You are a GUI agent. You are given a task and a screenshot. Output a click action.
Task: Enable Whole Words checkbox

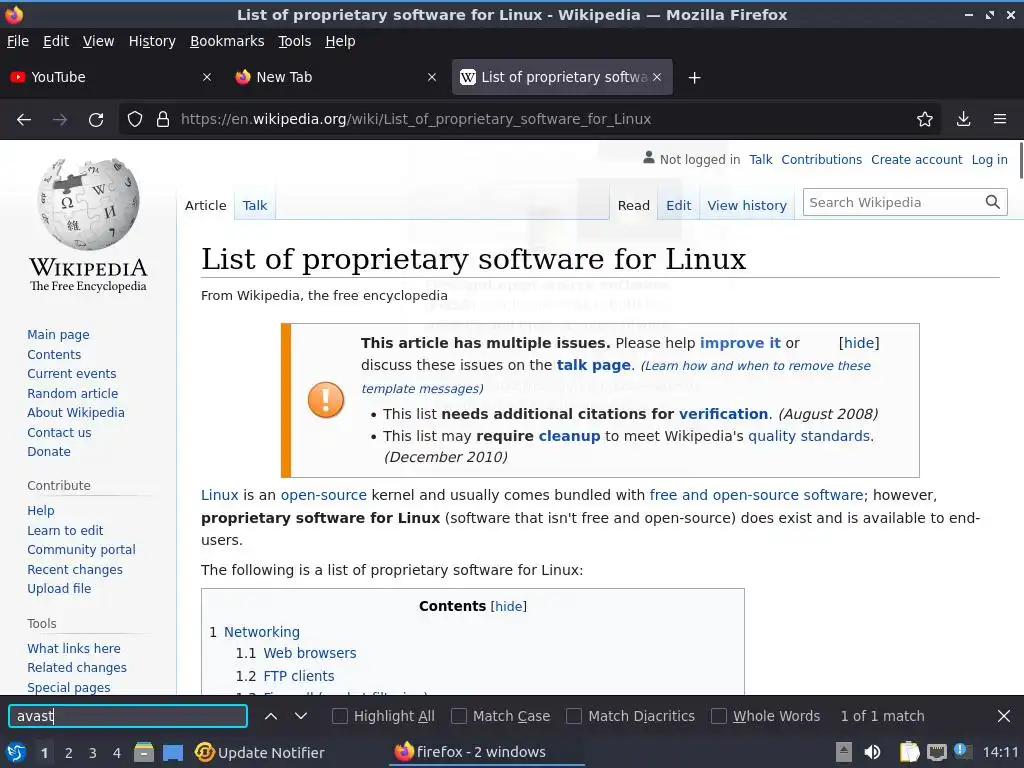tap(718, 716)
